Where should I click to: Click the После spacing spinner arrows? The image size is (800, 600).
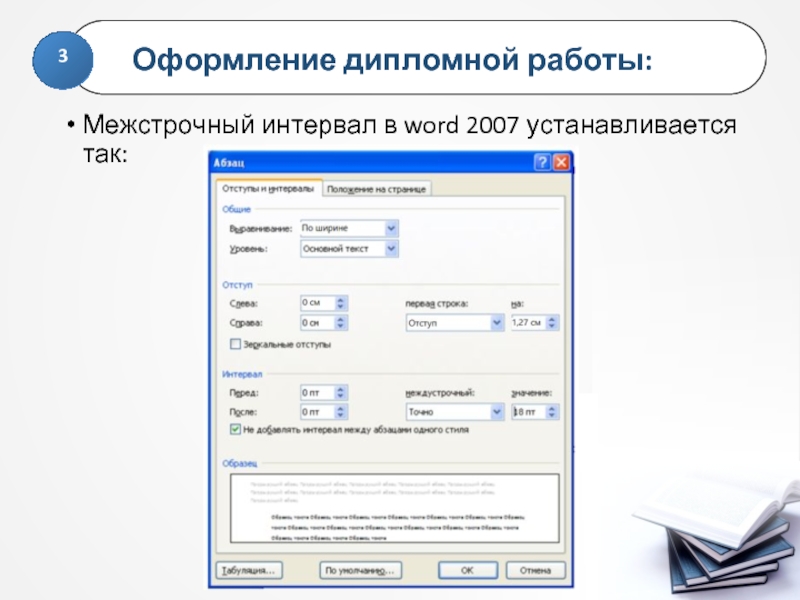pyautogui.click(x=341, y=412)
